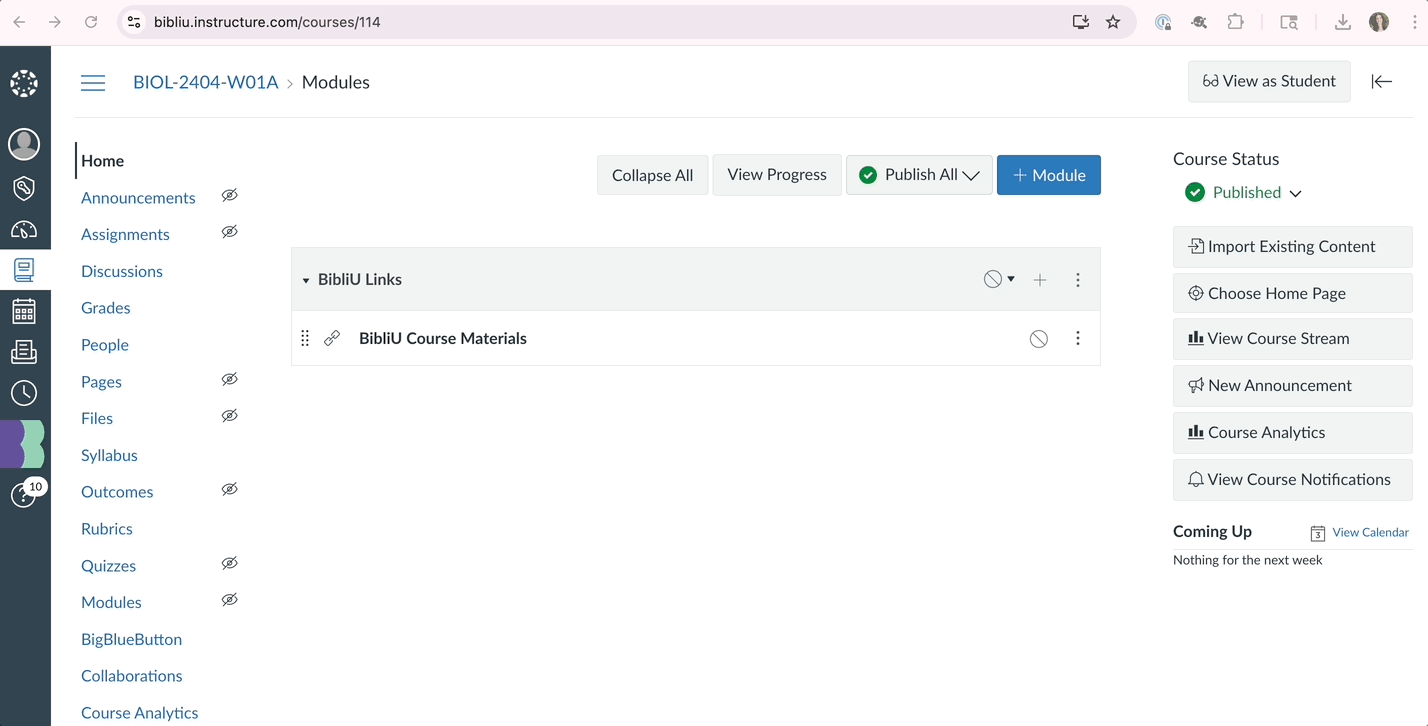Grab drag handle of BibliU Course Materials

(305, 339)
